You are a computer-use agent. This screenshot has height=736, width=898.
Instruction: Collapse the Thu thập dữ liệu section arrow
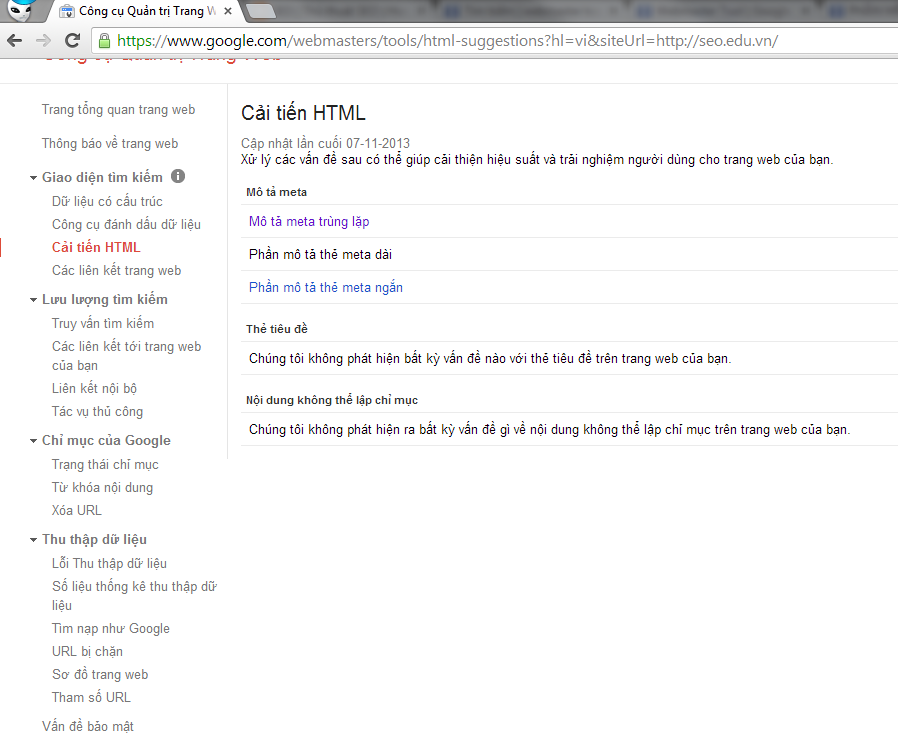(x=33, y=540)
